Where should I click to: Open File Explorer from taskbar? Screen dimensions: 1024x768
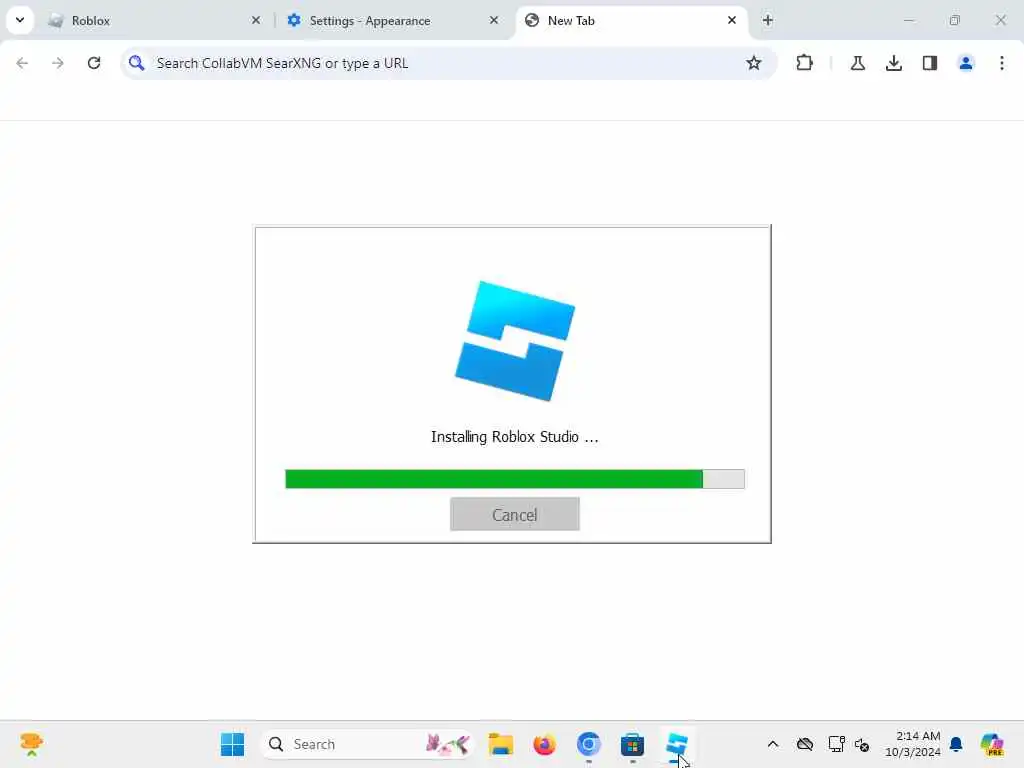click(x=501, y=744)
